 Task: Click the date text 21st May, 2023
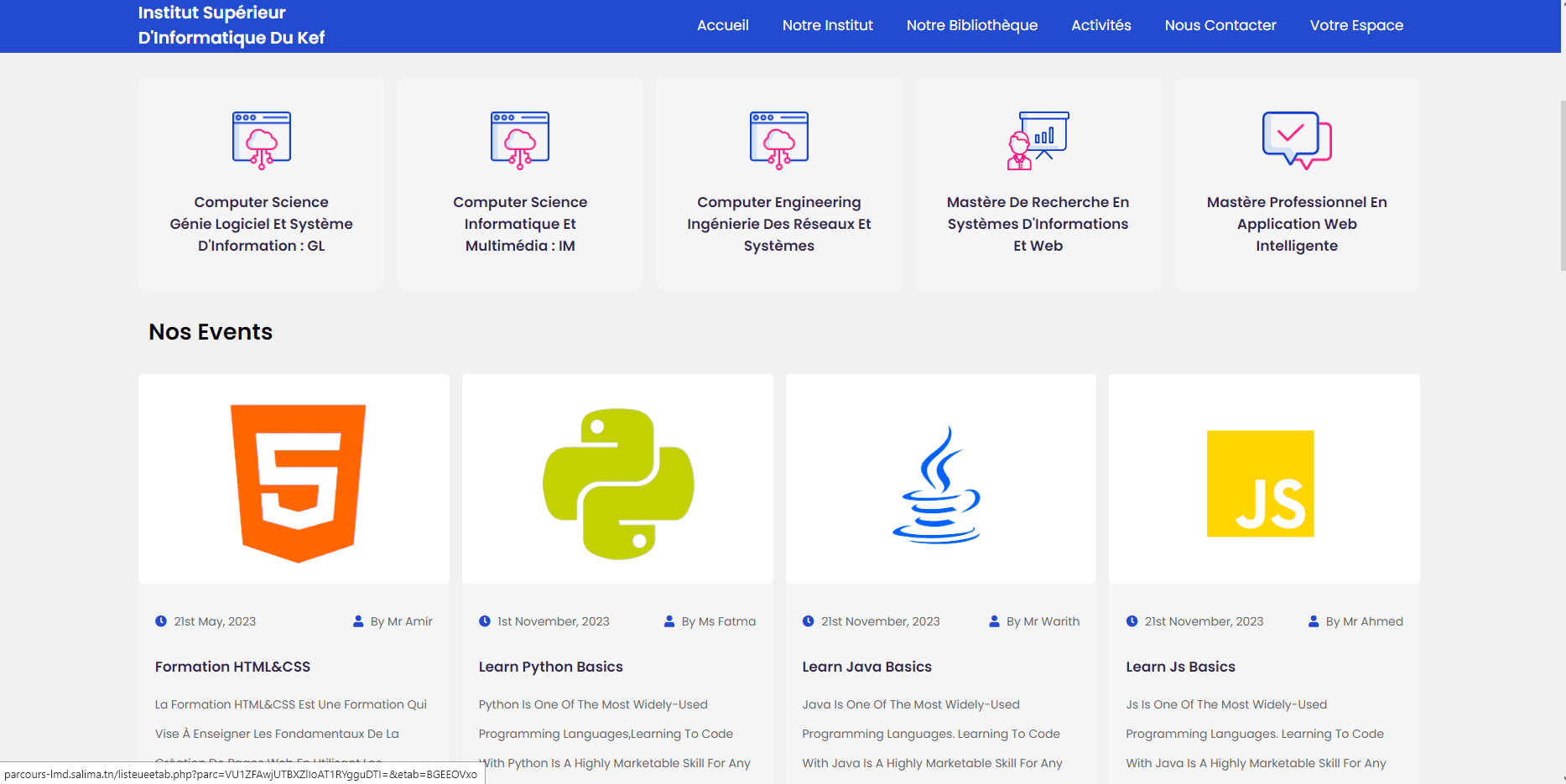[215, 621]
